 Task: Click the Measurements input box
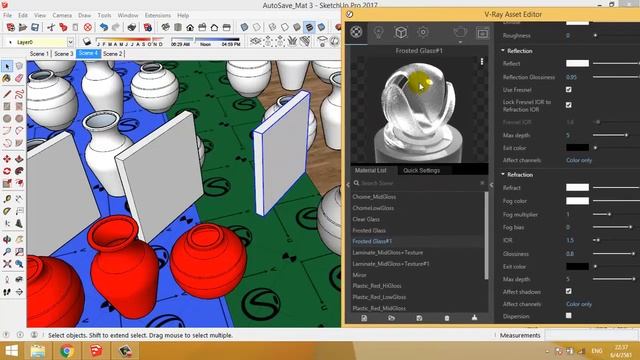pos(591,335)
